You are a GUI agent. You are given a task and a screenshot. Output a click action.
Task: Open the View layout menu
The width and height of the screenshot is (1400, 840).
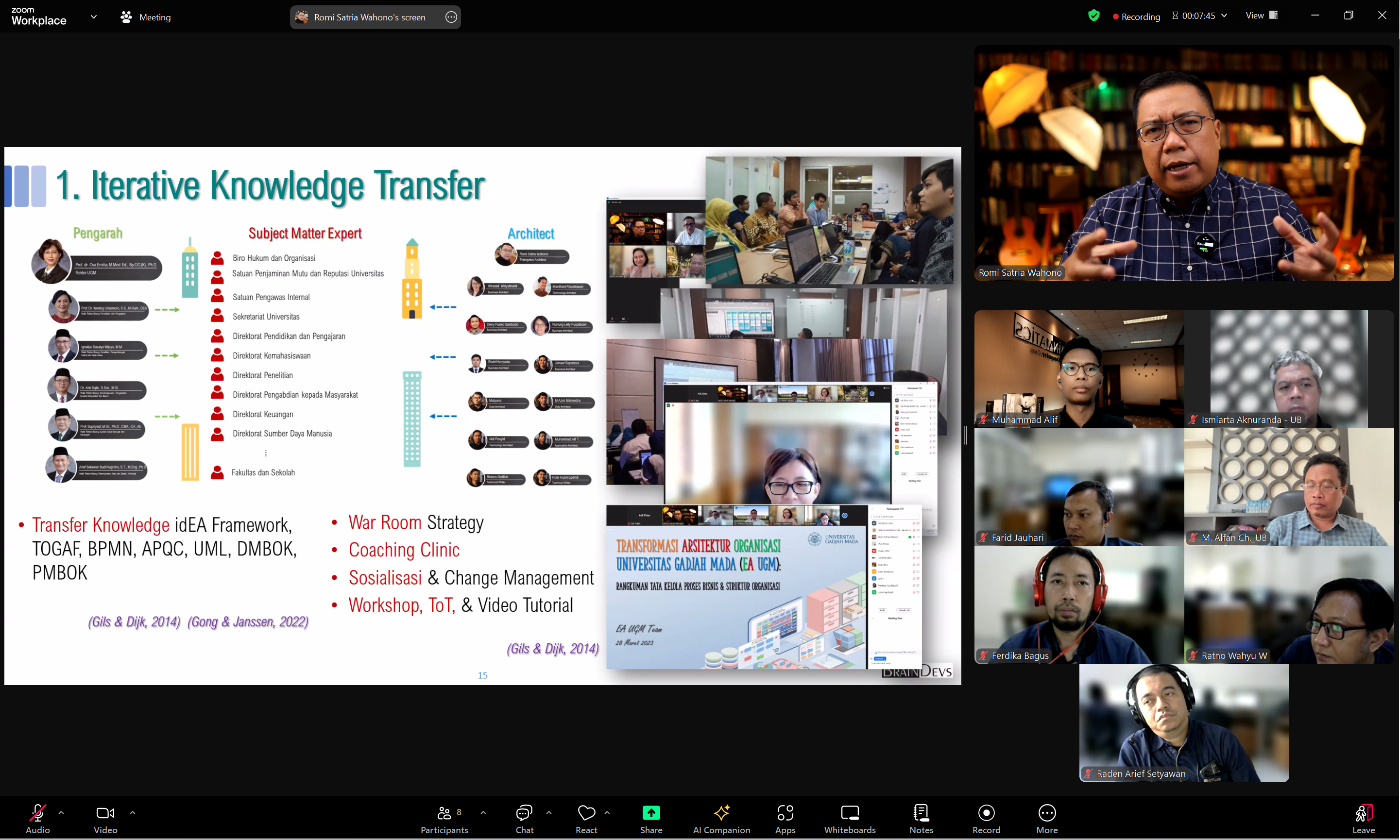pyautogui.click(x=1261, y=16)
